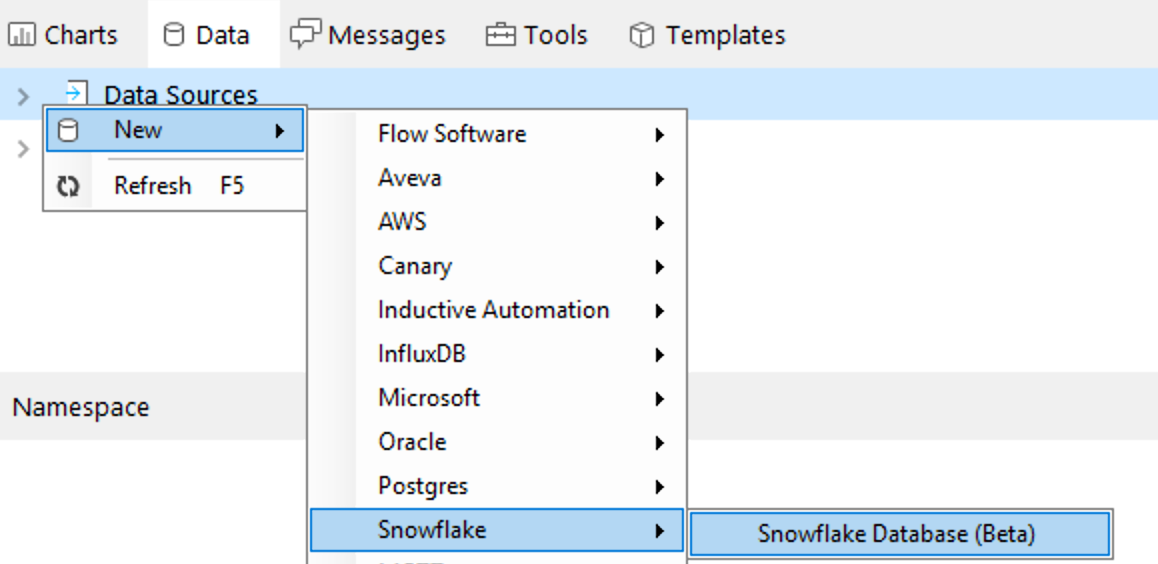Open the Templates tab
This screenshot has width=1158, height=564.
(x=707, y=35)
